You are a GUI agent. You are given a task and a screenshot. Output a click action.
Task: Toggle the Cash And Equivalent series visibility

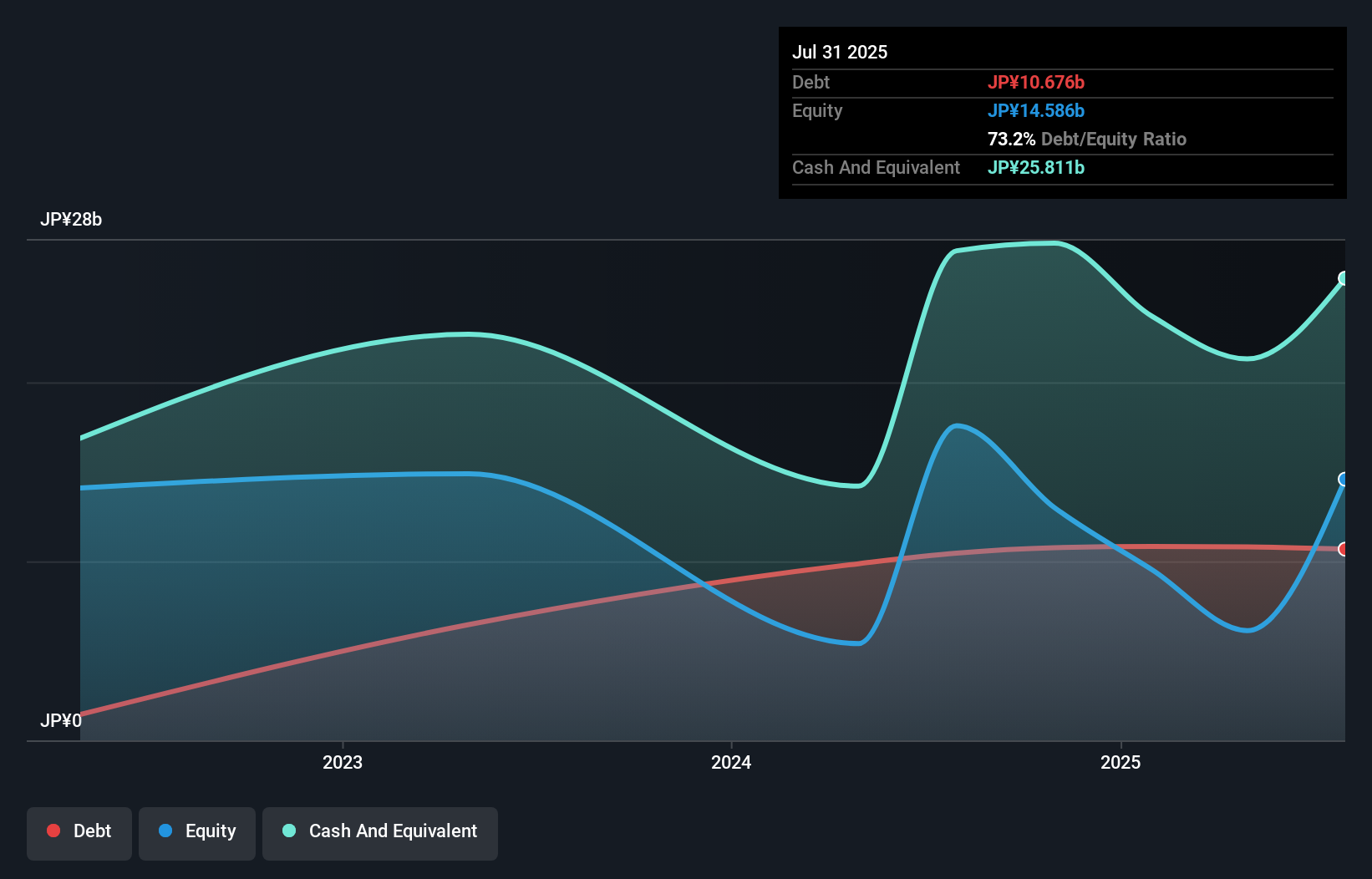pos(380,832)
